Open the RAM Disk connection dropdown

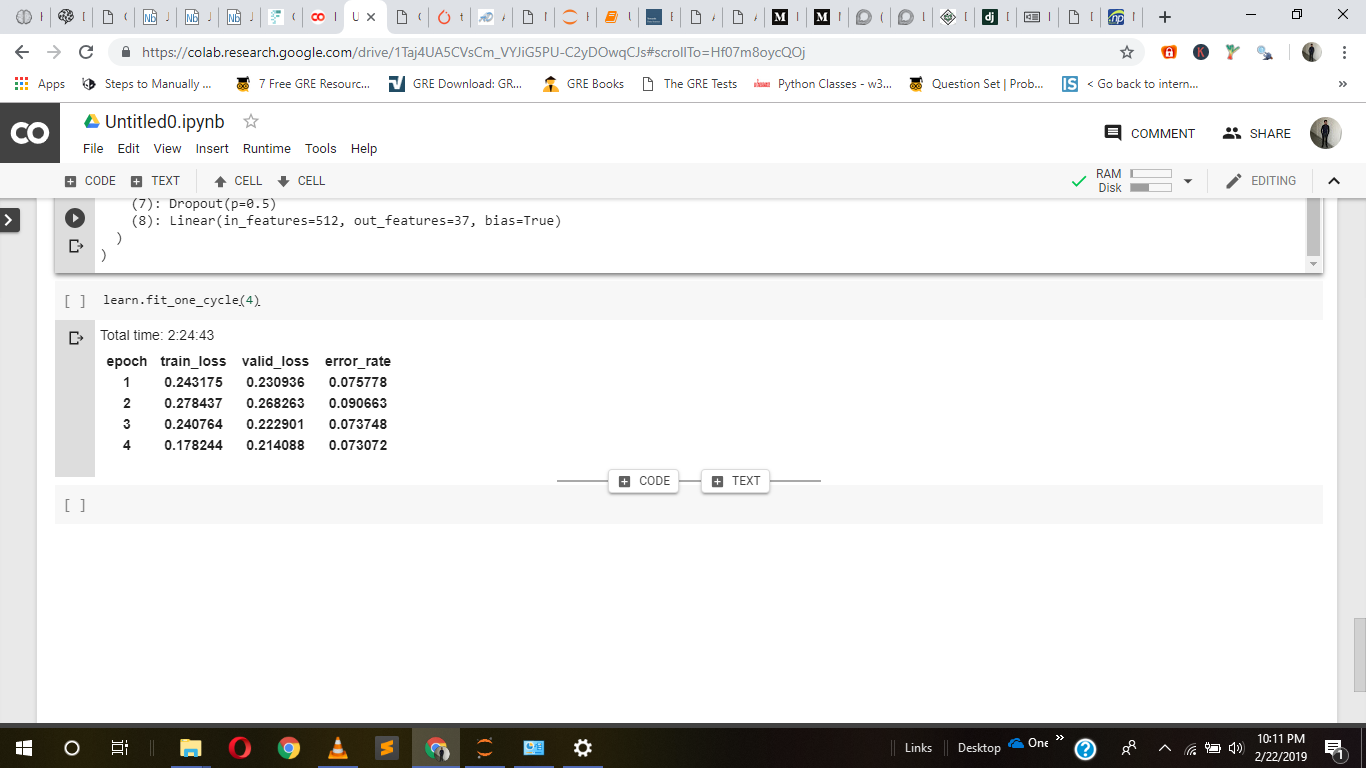1188,181
